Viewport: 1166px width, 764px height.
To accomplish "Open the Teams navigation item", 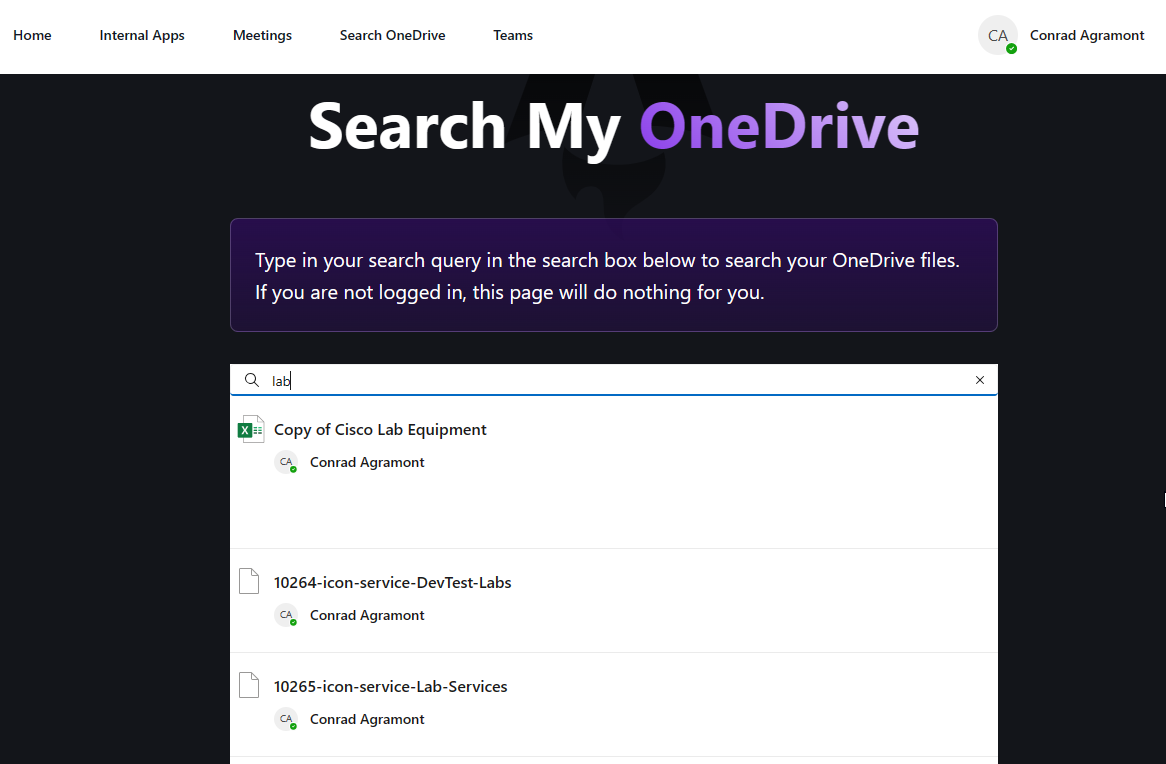I will click(513, 35).
